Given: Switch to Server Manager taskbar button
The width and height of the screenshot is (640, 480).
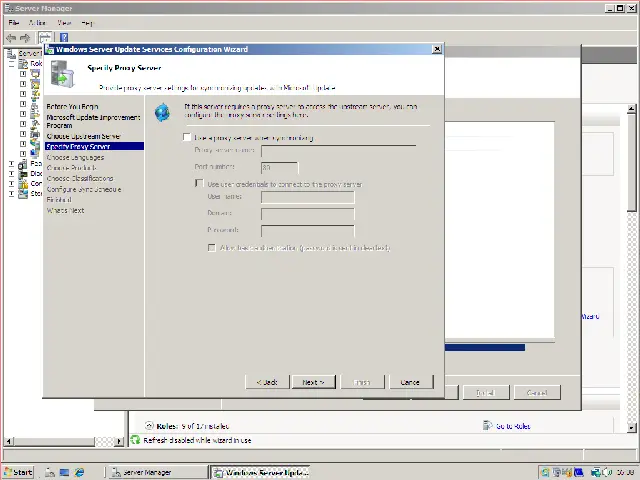Looking at the screenshot, I should [x=158, y=472].
